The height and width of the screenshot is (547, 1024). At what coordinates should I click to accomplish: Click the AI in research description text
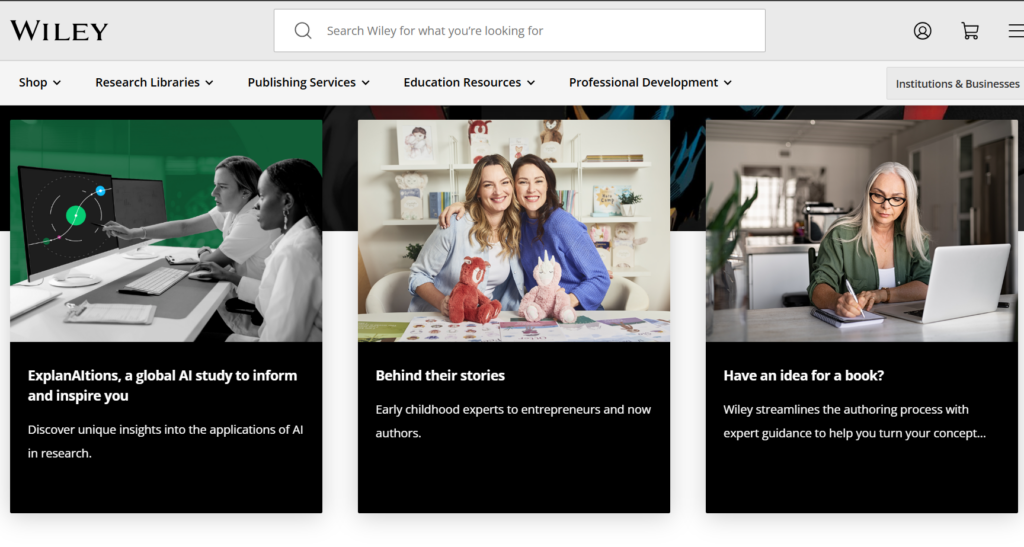click(x=165, y=441)
